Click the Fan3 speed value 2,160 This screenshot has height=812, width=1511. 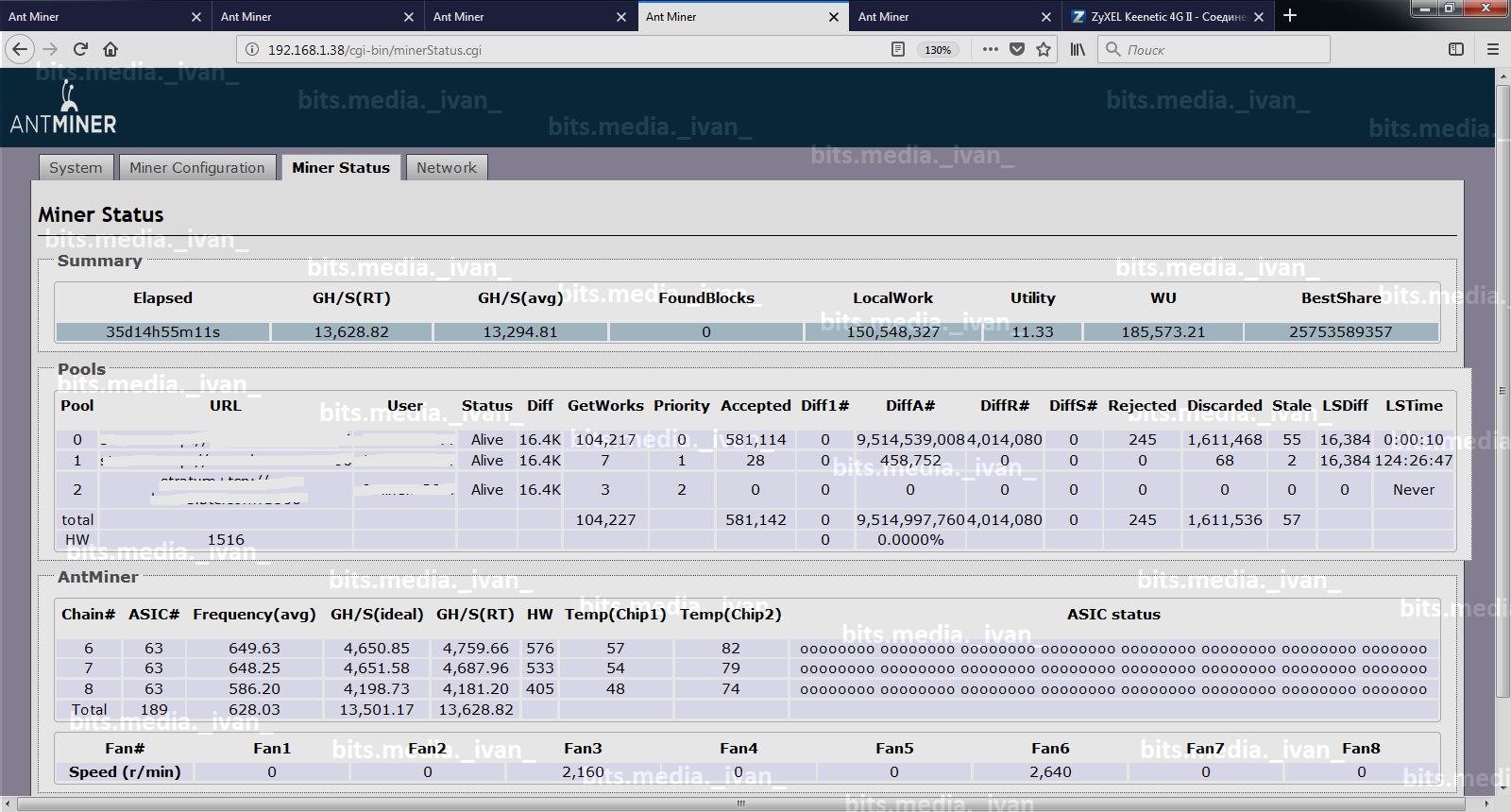click(x=583, y=771)
